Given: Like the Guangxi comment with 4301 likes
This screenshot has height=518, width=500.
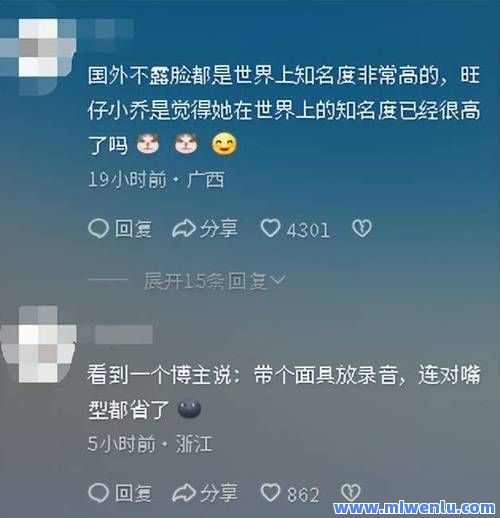Looking at the screenshot, I should 270,229.
